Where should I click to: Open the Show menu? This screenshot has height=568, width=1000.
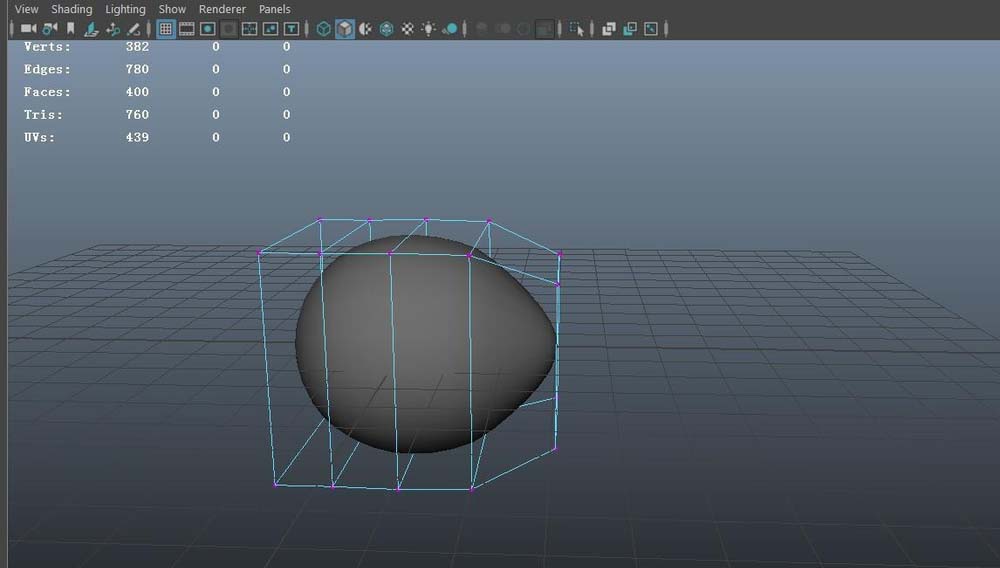(x=172, y=9)
